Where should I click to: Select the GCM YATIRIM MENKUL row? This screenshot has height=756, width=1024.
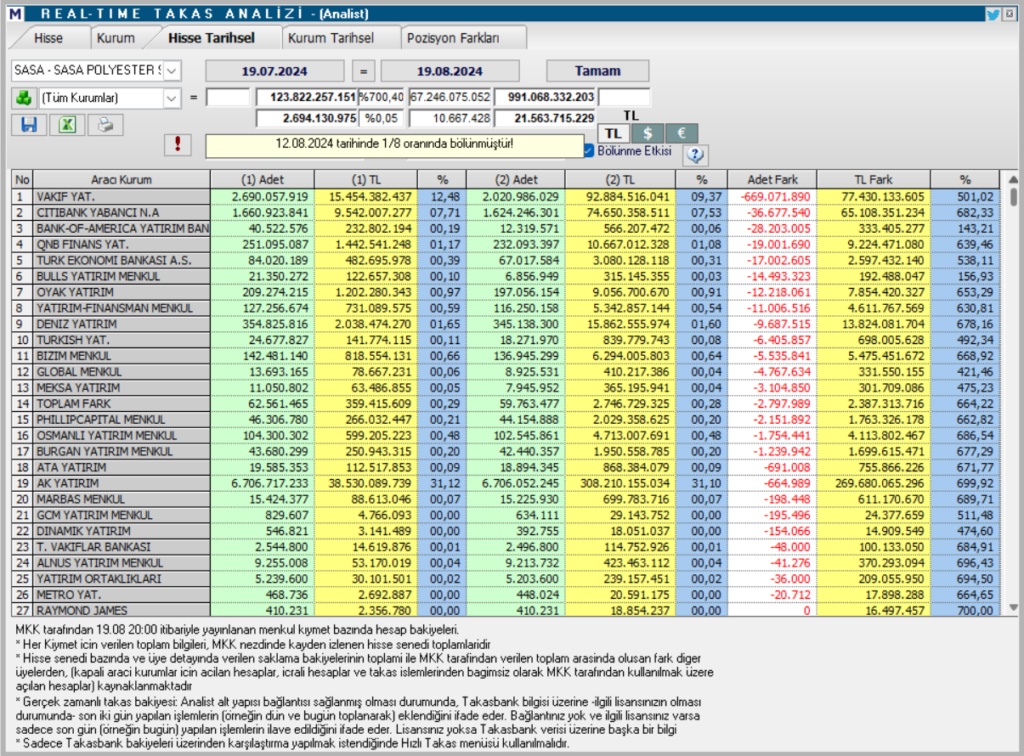pos(506,515)
